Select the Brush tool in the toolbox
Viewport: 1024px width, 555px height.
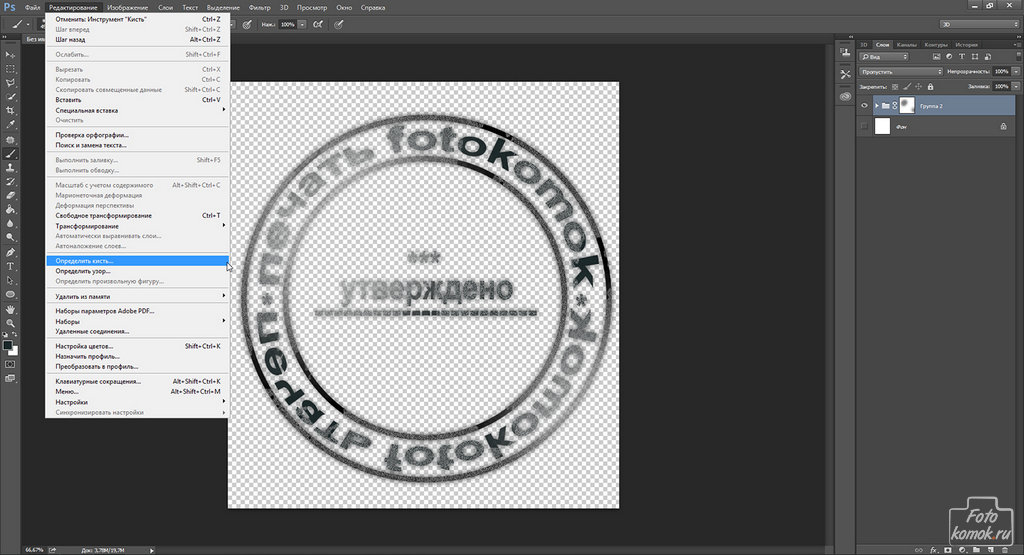[10, 154]
